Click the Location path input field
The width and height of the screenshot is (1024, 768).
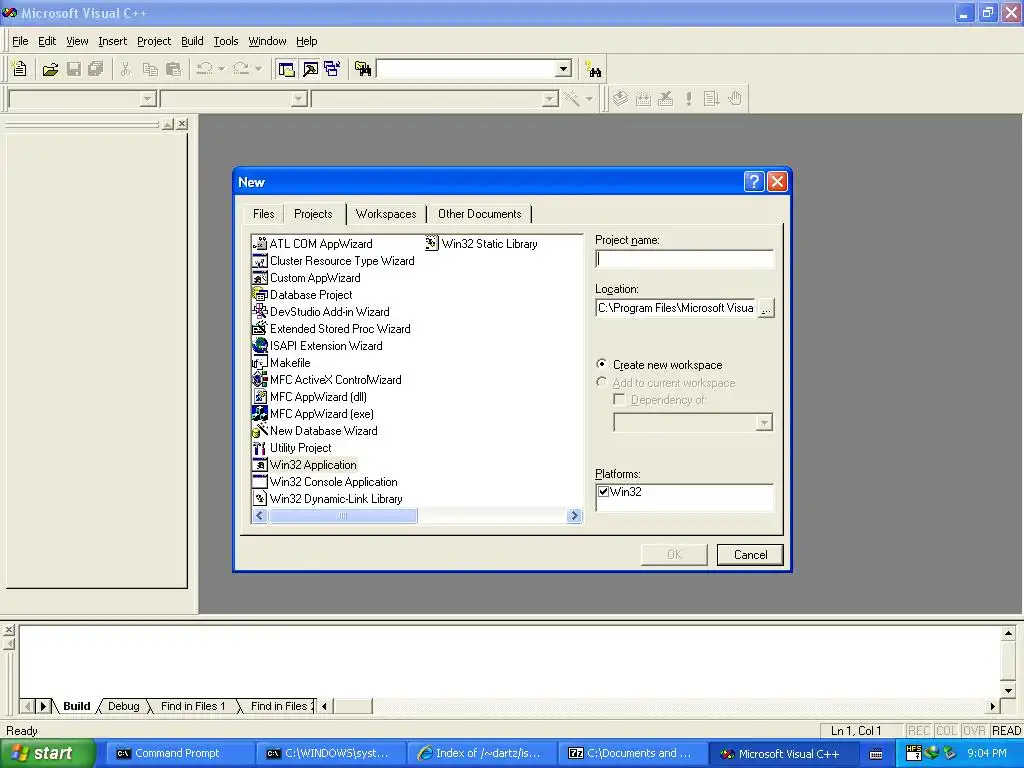click(x=676, y=308)
